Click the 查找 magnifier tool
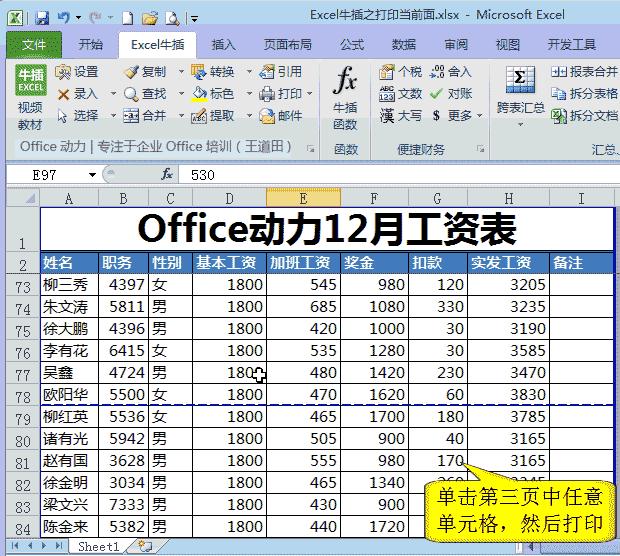This screenshot has width=620, height=556. (144, 94)
